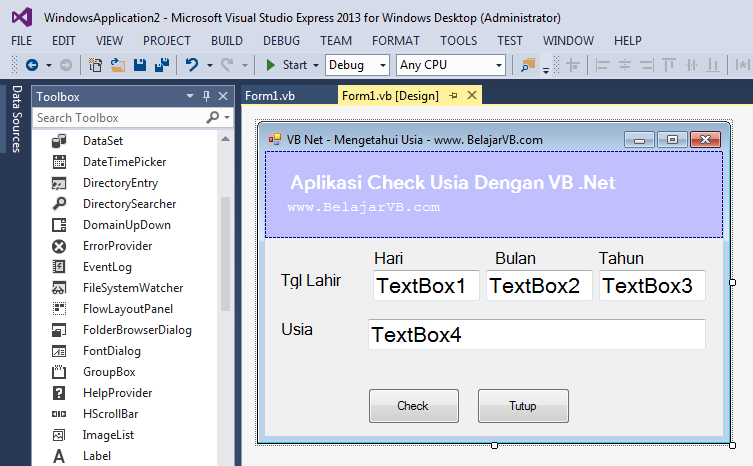Click the Tutup button on the form
This screenshot has height=466, width=753.
(523, 406)
